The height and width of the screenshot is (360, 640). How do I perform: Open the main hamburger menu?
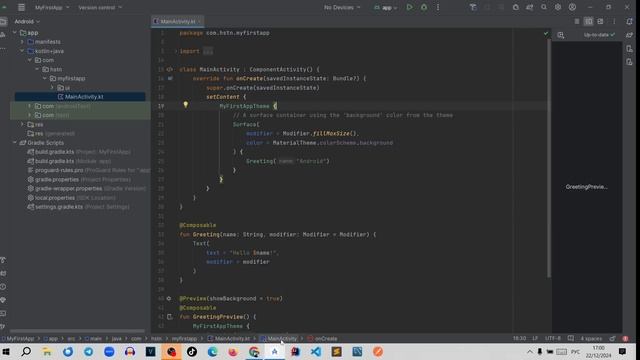coord(21,7)
